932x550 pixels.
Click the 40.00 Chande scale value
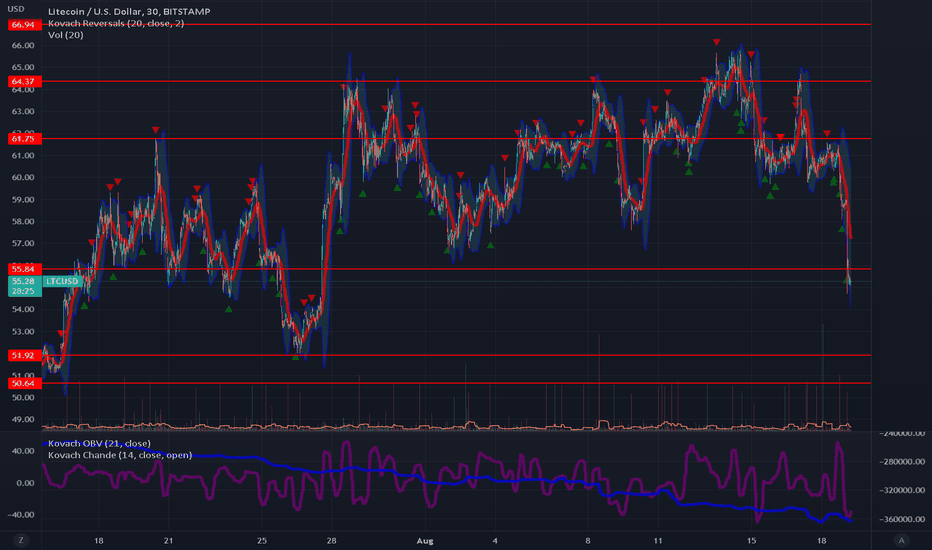[x=23, y=451]
